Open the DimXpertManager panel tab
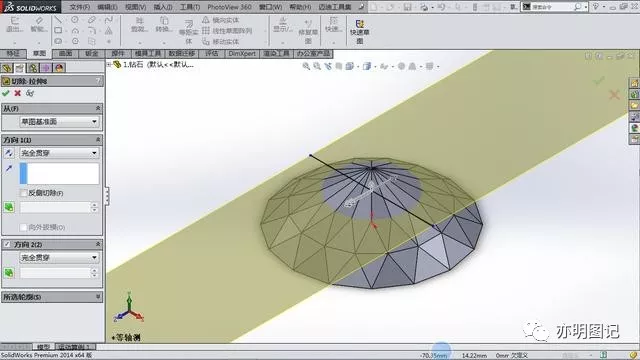640x360 pixels. click(x=46, y=68)
